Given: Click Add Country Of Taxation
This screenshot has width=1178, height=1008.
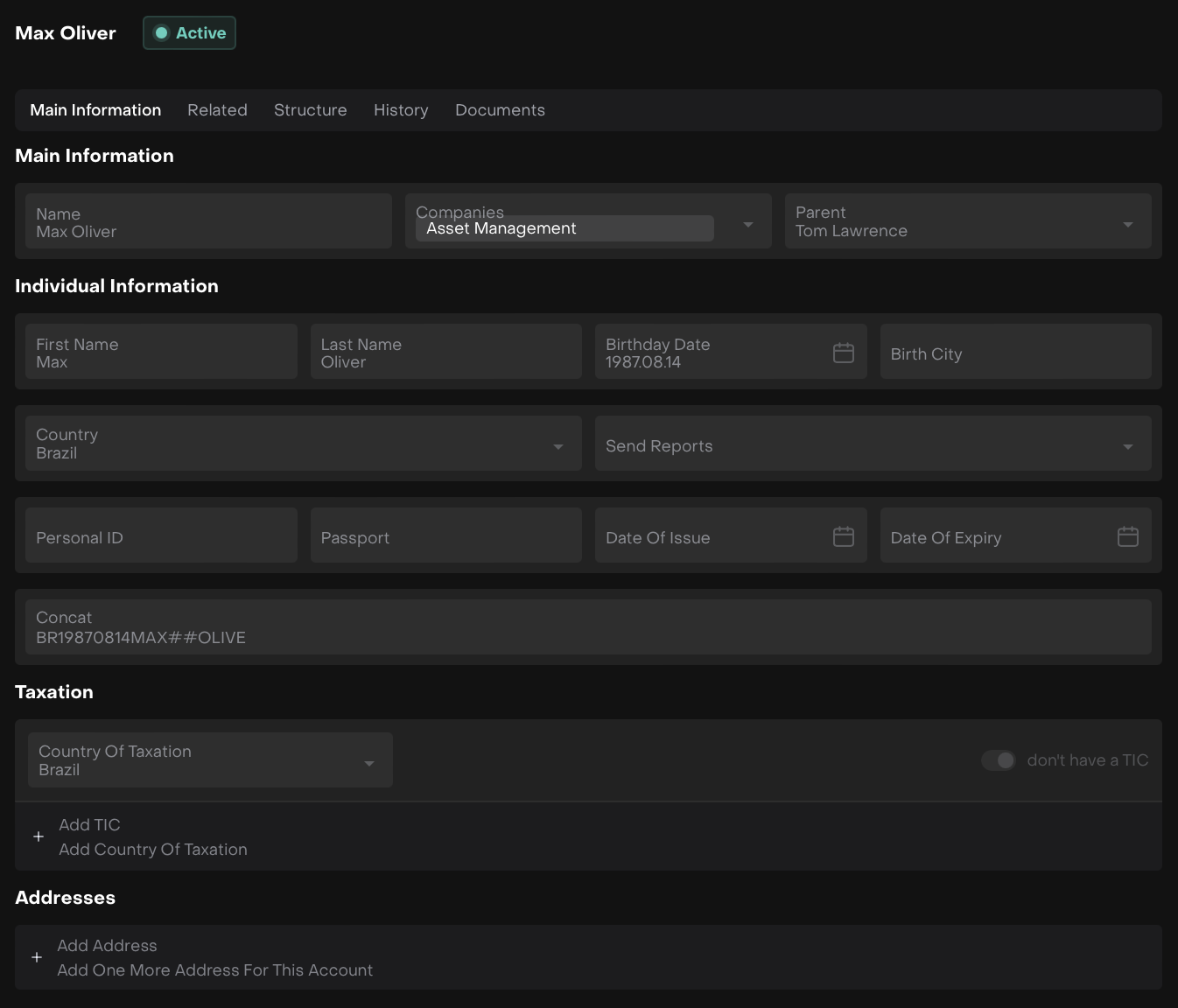Looking at the screenshot, I should point(153,850).
